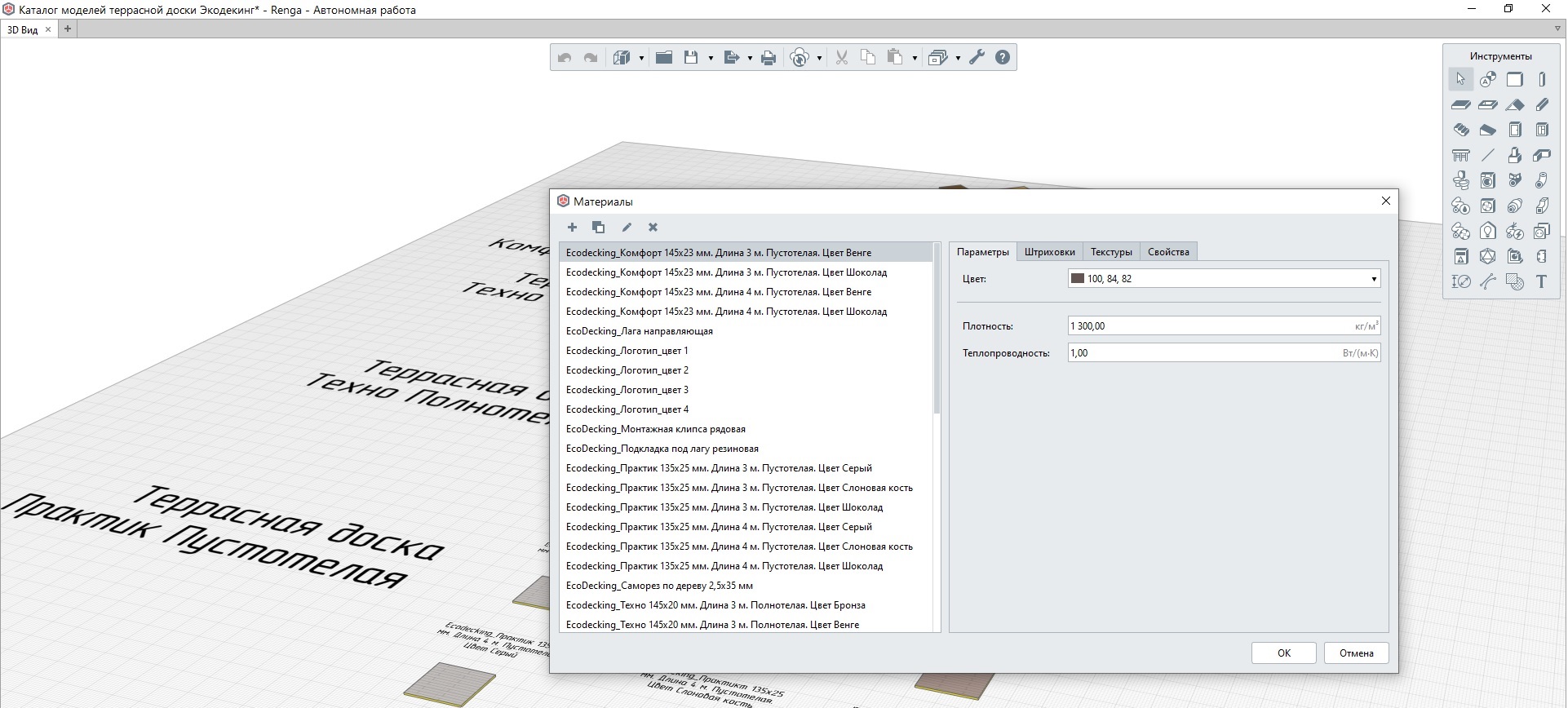Switch to the Текстуры tab

[1111, 252]
